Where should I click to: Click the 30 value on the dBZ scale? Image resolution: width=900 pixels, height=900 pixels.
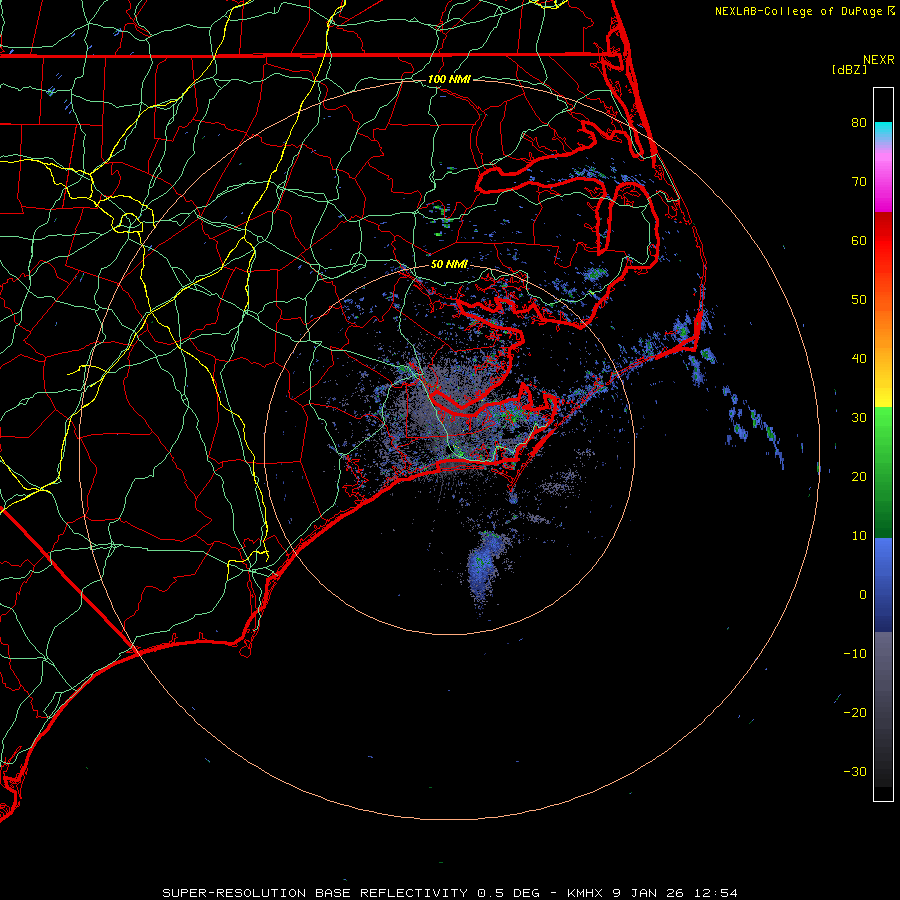859,417
